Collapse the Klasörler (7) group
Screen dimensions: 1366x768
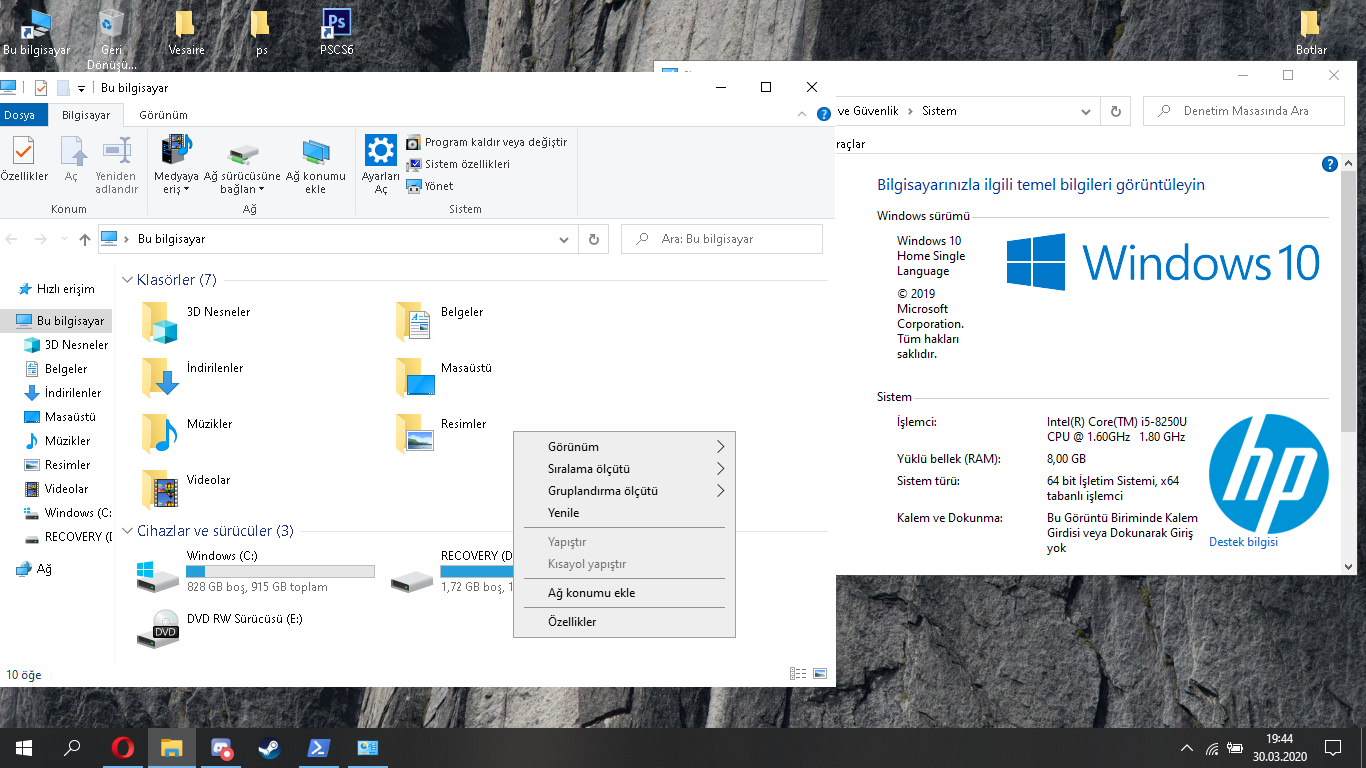(127, 280)
